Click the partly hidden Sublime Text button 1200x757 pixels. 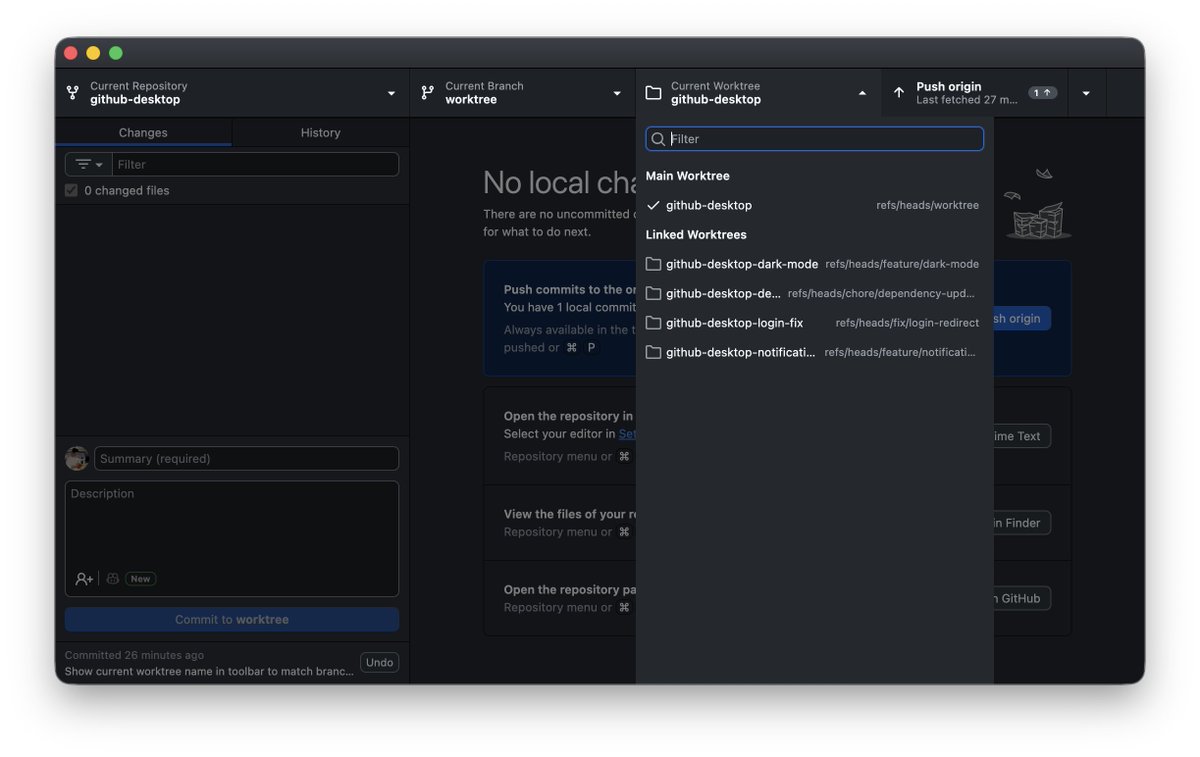click(x=1022, y=436)
